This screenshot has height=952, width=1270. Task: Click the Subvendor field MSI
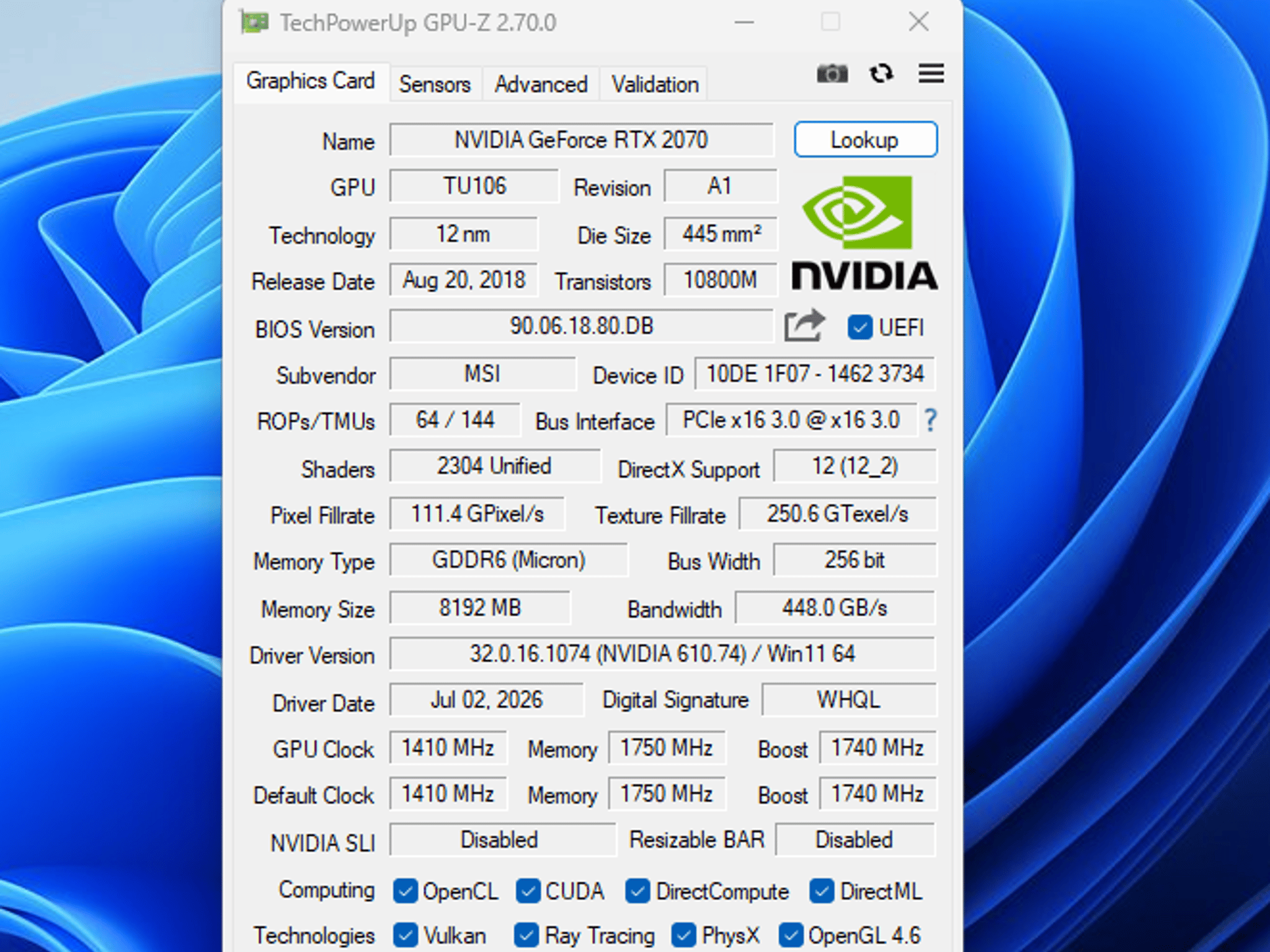tap(482, 374)
